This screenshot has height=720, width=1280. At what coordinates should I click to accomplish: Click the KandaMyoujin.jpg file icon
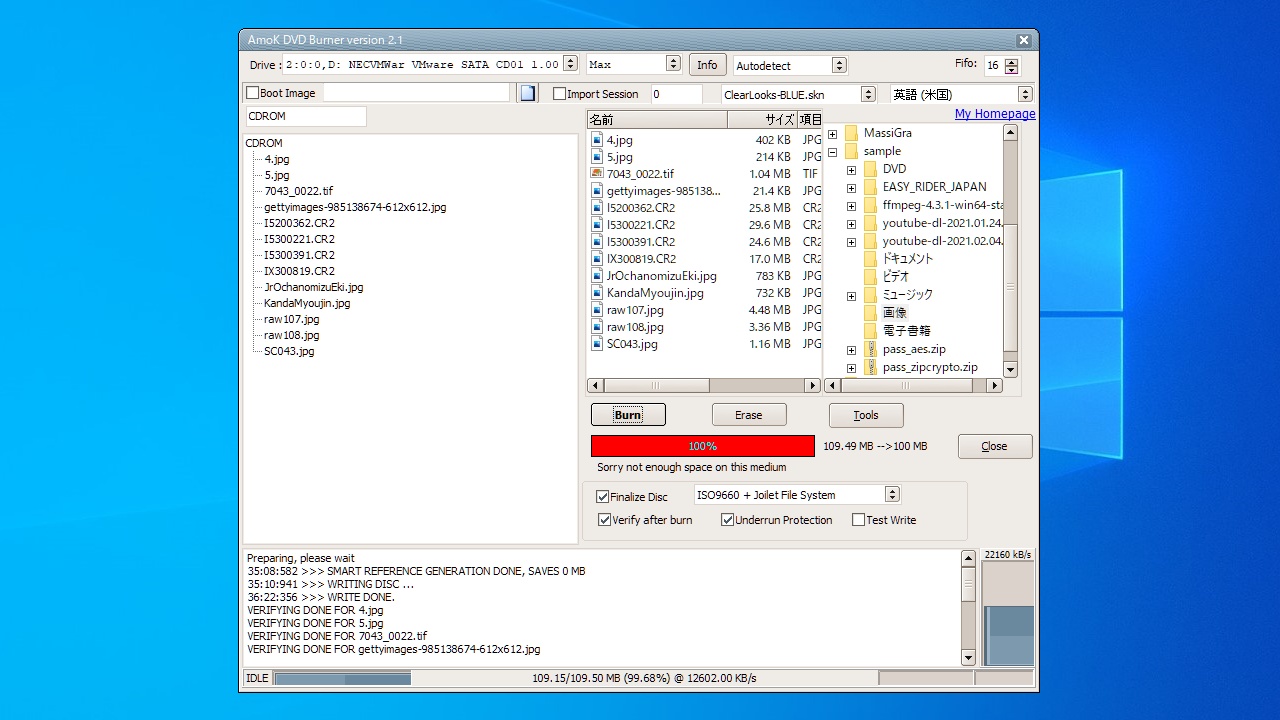pos(597,293)
